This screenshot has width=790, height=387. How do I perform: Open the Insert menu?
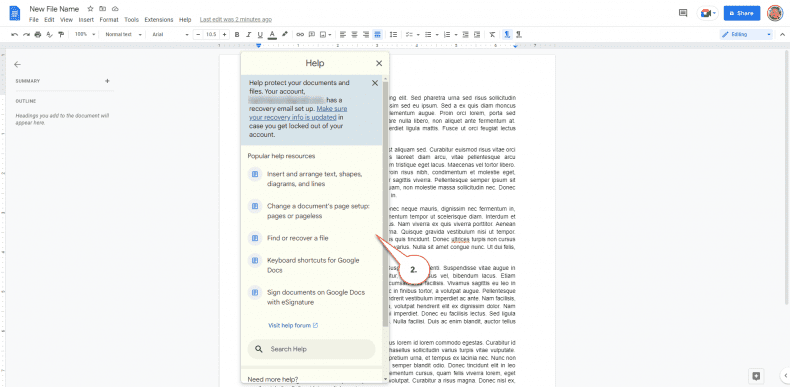click(86, 20)
